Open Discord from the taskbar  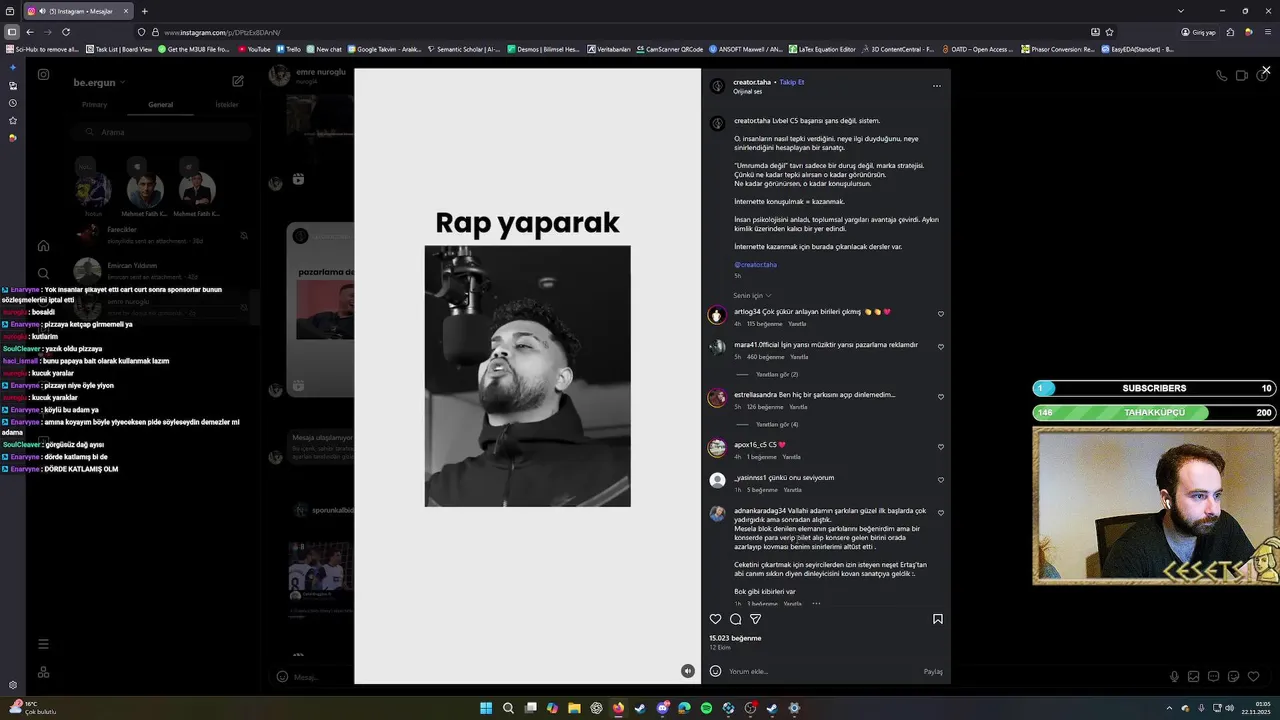point(662,708)
